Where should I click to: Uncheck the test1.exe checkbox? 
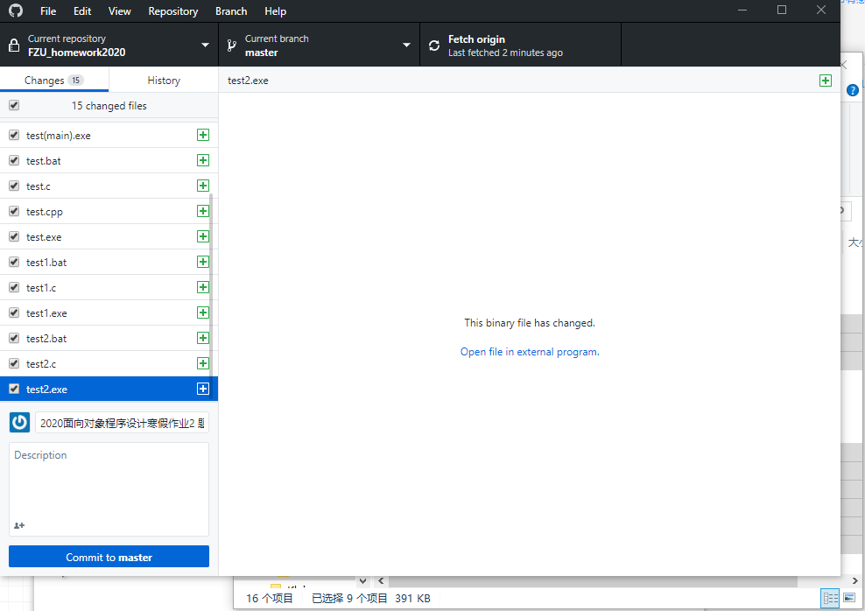[x=14, y=313]
